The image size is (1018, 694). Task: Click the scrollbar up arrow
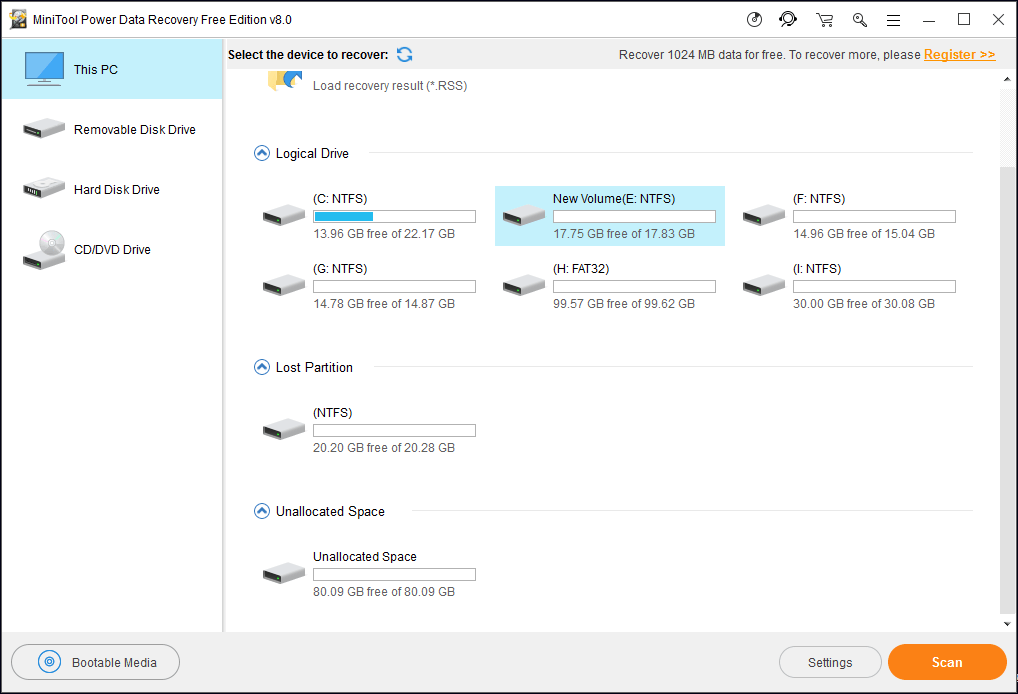(1008, 79)
